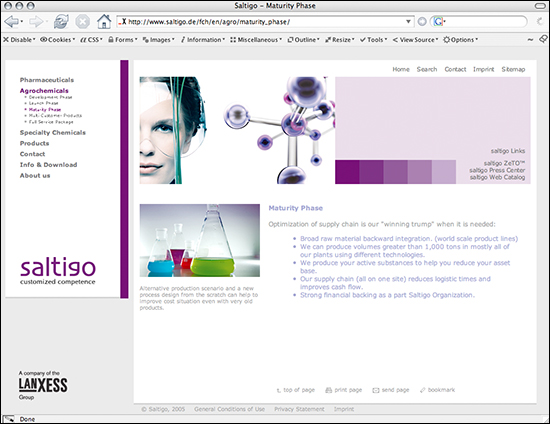Click the laboratory flasks image
Screen dimensions: 550x424
point(200,240)
